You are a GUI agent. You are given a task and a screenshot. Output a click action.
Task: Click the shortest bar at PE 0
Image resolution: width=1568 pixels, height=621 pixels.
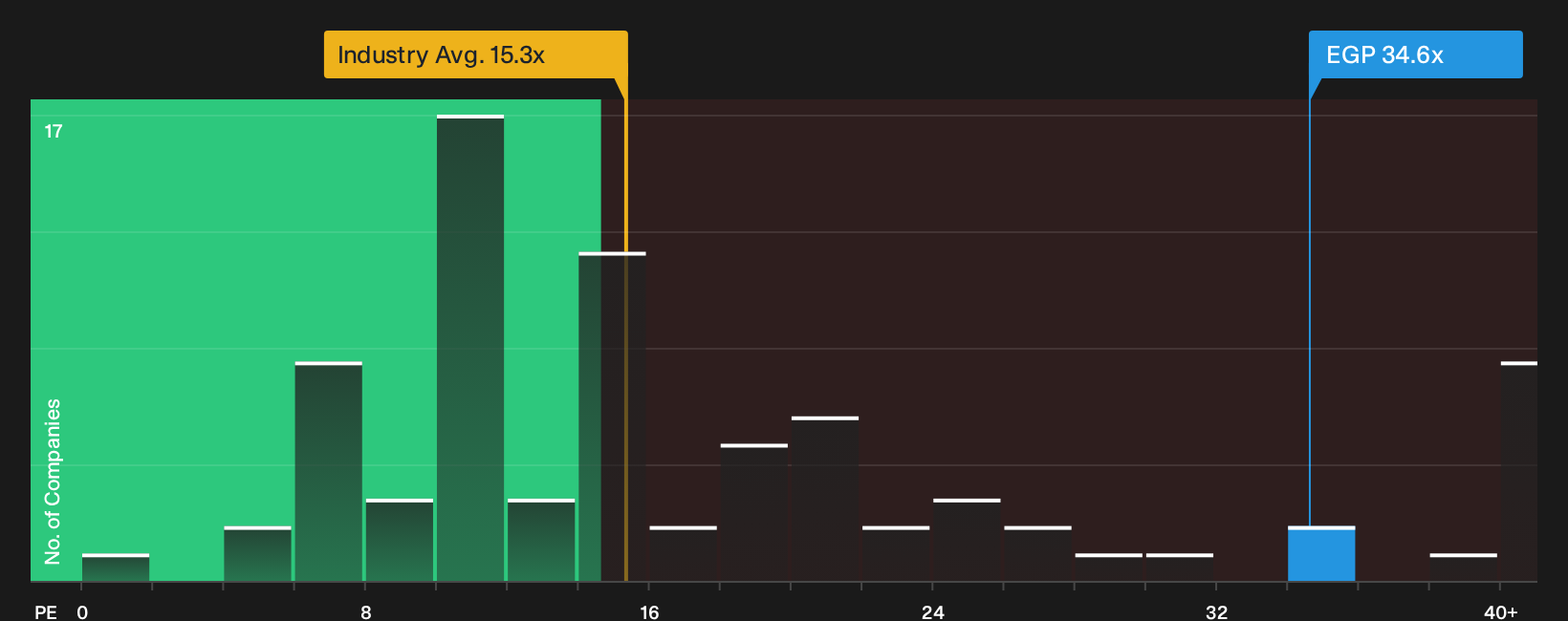click(x=116, y=567)
